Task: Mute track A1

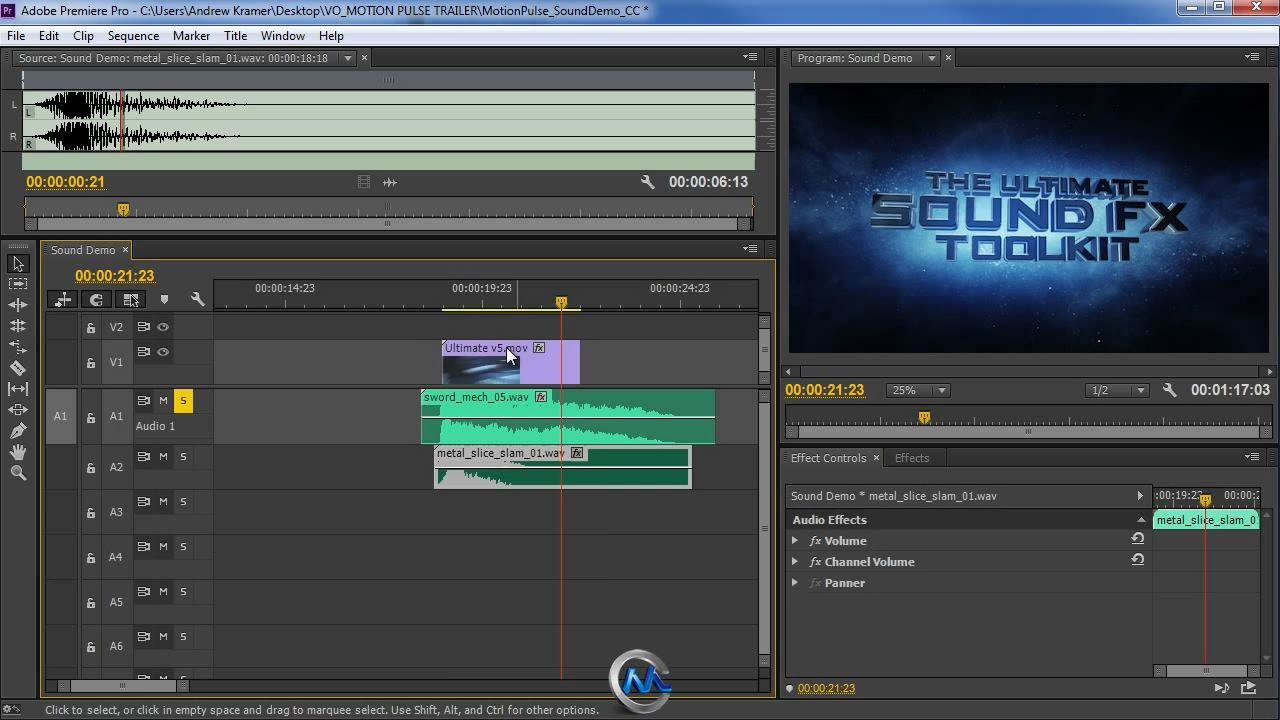Action: [x=163, y=401]
